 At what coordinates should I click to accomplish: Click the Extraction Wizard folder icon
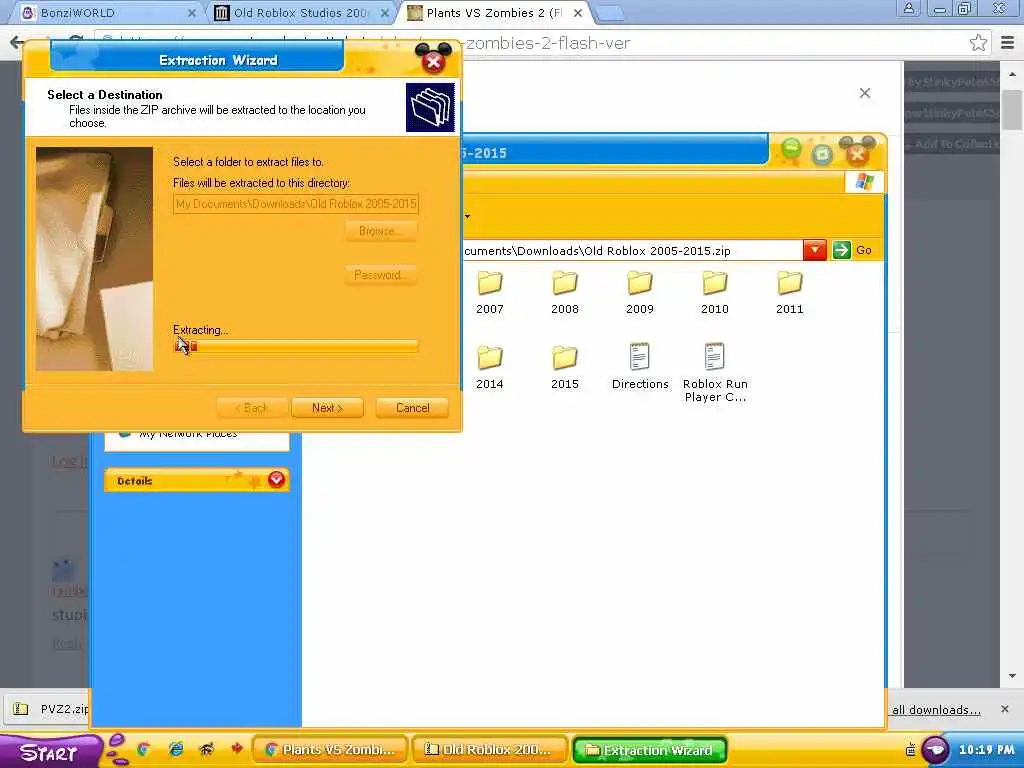pyautogui.click(x=430, y=107)
